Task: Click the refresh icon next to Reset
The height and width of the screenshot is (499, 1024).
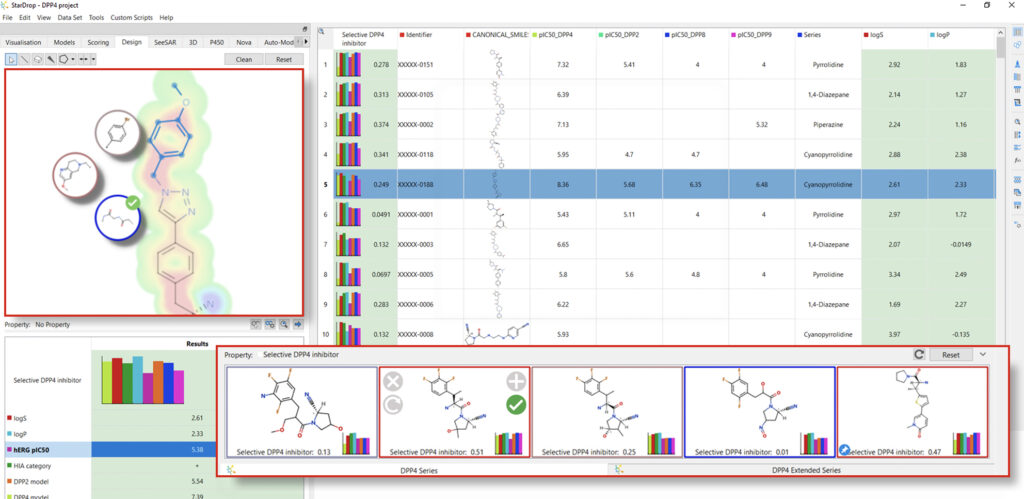Action: coord(918,354)
